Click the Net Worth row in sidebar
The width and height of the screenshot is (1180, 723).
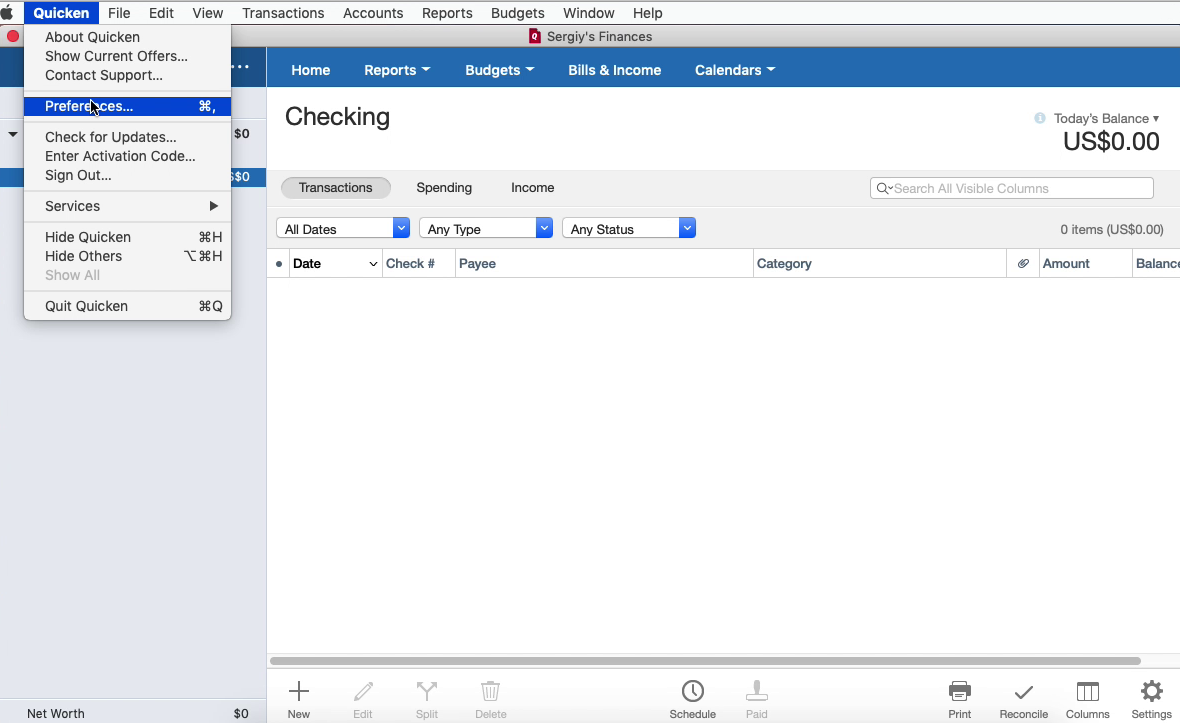(x=133, y=713)
